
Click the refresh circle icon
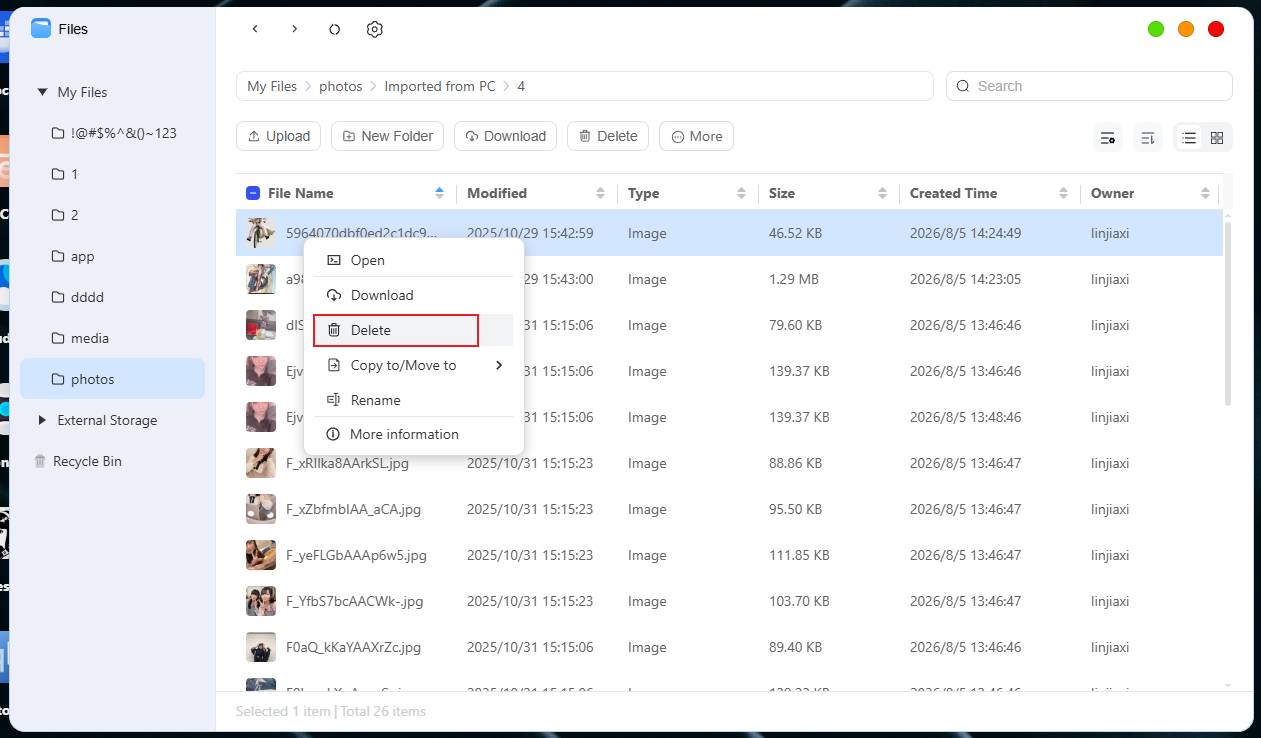click(x=335, y=29)
